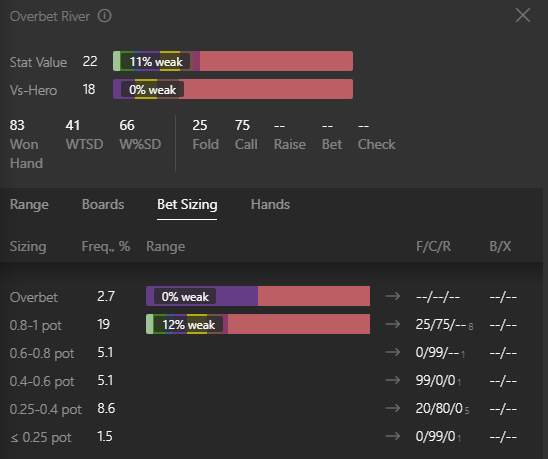The image size is (548, 459).
Task: Open the Hands tab
Action: [270, 205]
